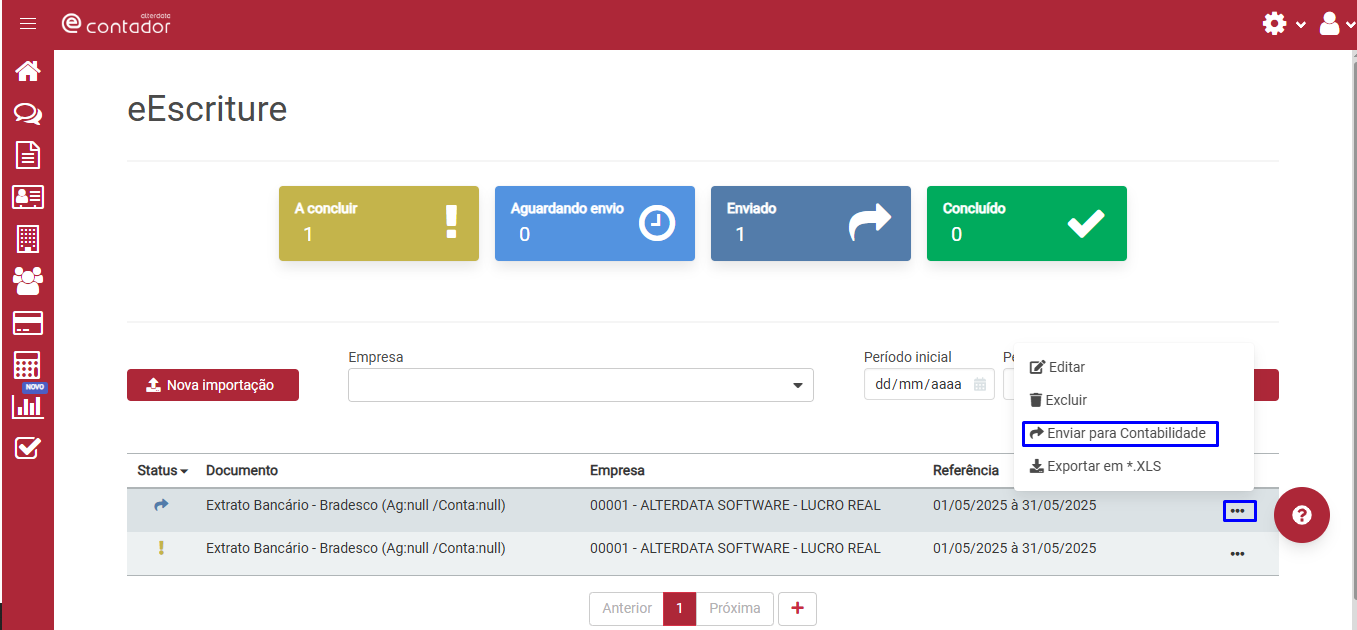Image resolution: width=1357 pixels, height=630 pixels.
Task: Open the people group sidebar icon
Action: click(x=28, y=281)
